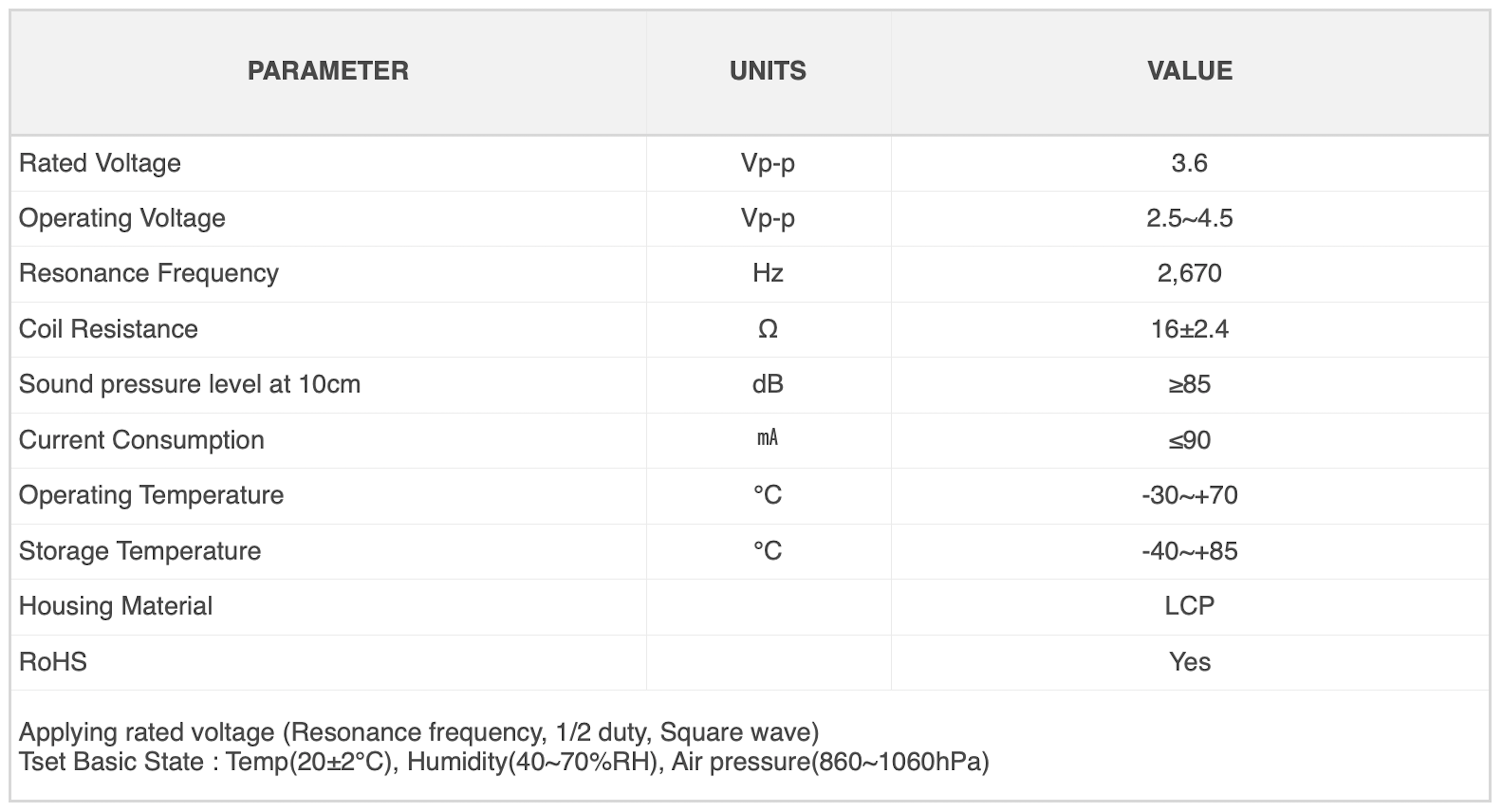1502x812 pixels.
Task: Click the 2,670 resonance frequency value
Action: click(1190, 273)
